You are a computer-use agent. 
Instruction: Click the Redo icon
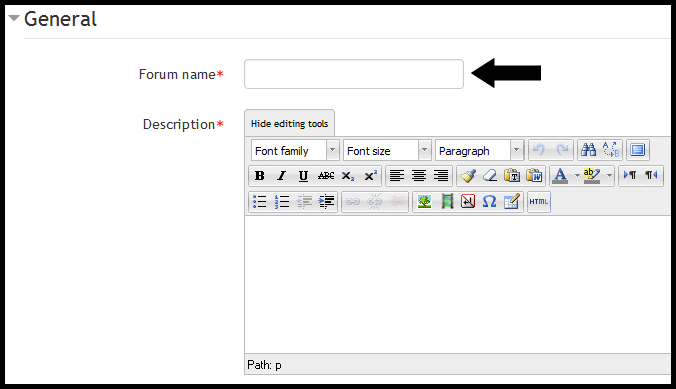coord(562,150)
